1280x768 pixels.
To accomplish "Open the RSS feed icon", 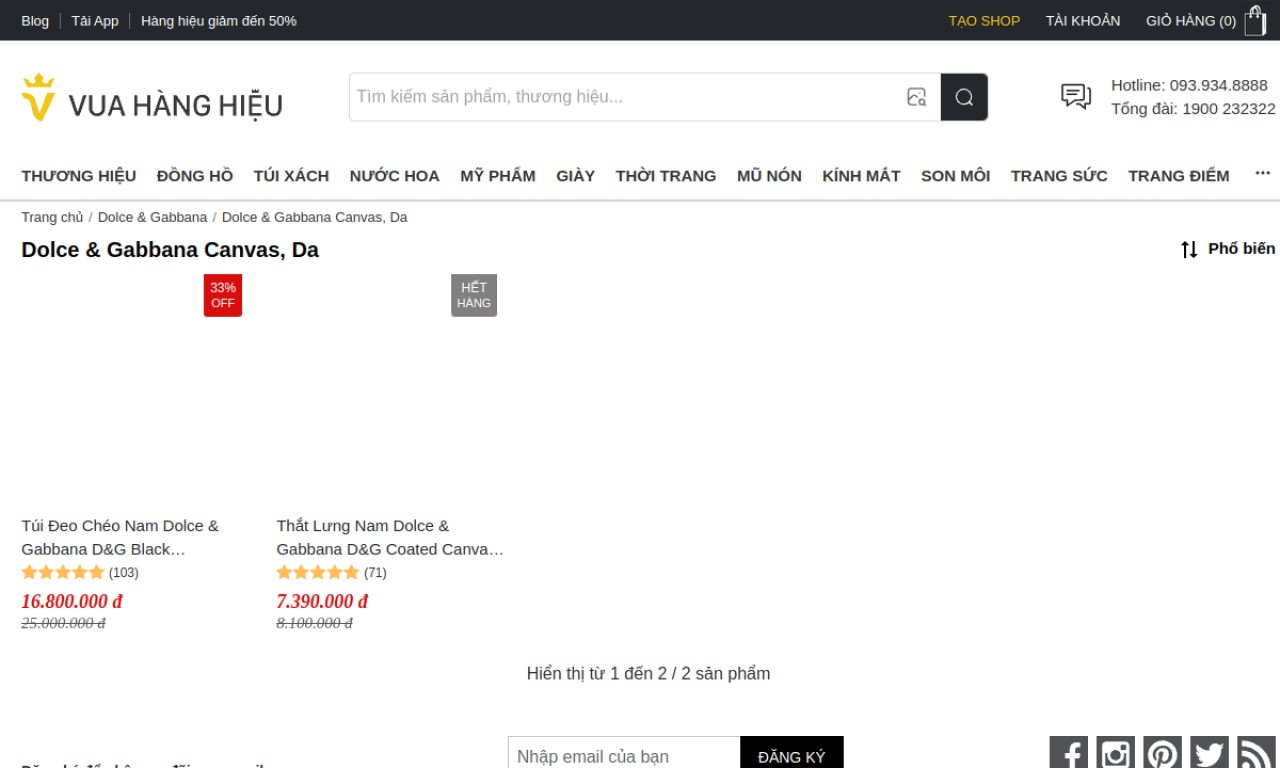I will pos(1257,754).
